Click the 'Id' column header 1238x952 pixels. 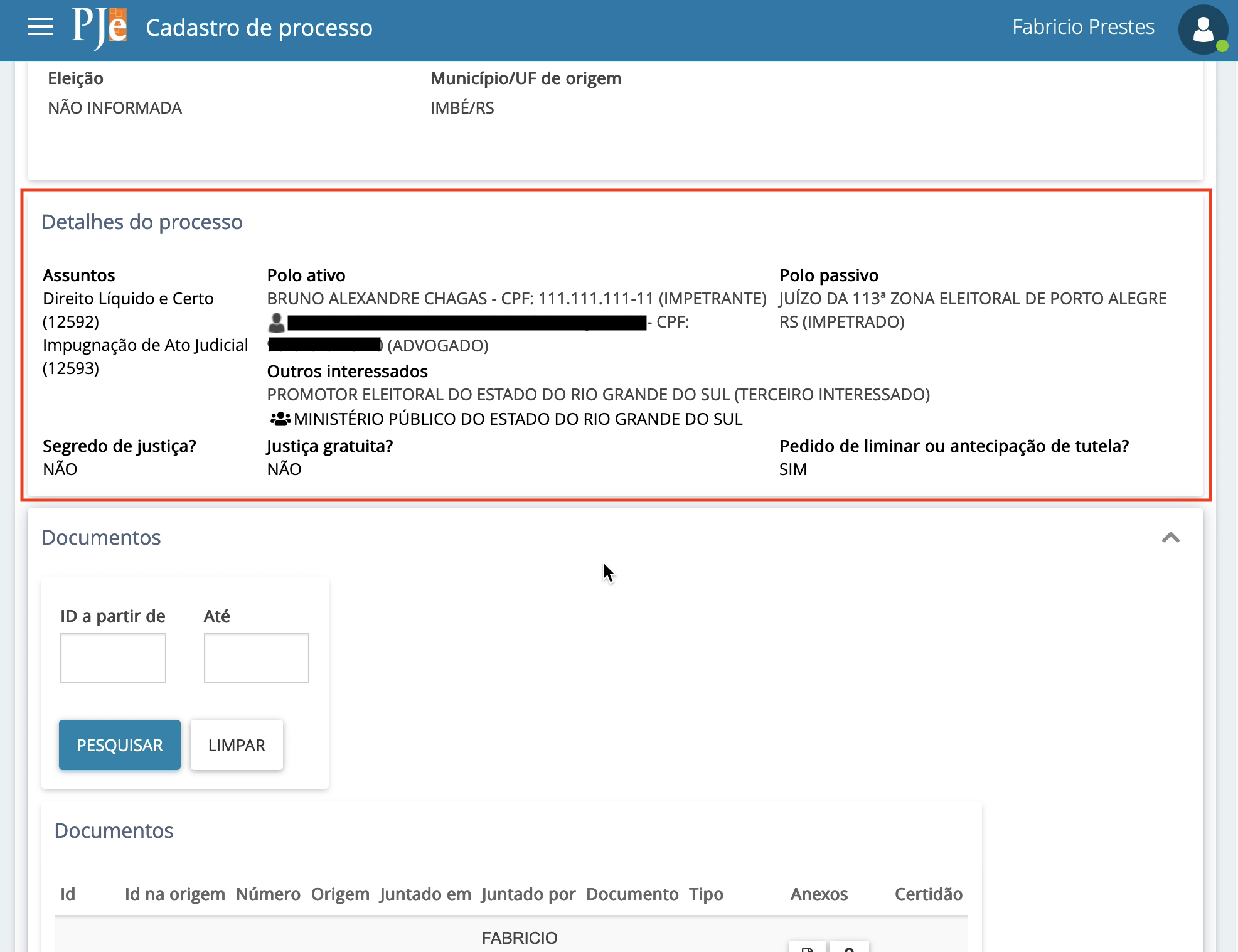(x=68, y=894)
